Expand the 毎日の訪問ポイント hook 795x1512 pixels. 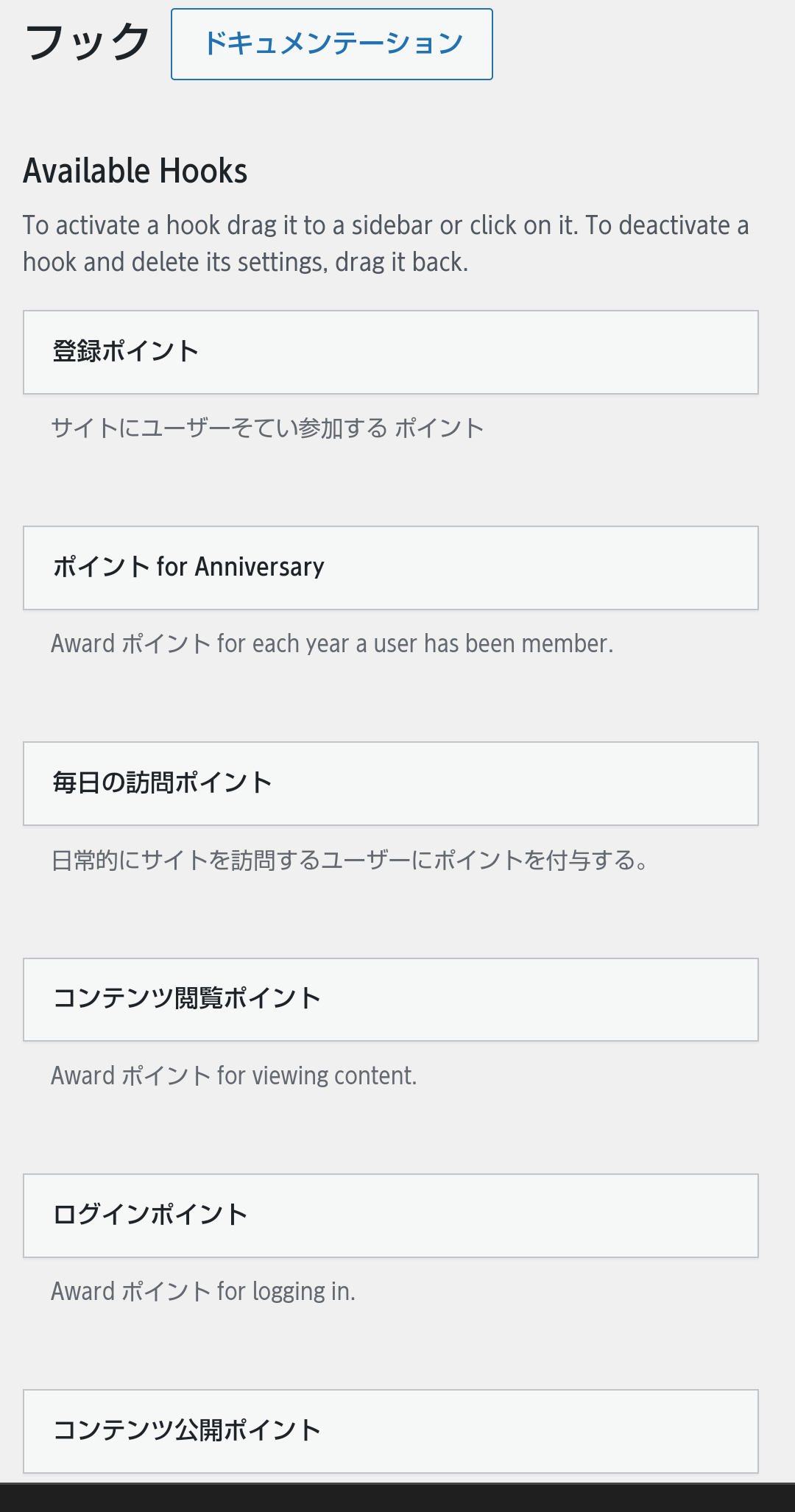pos(391,783)
